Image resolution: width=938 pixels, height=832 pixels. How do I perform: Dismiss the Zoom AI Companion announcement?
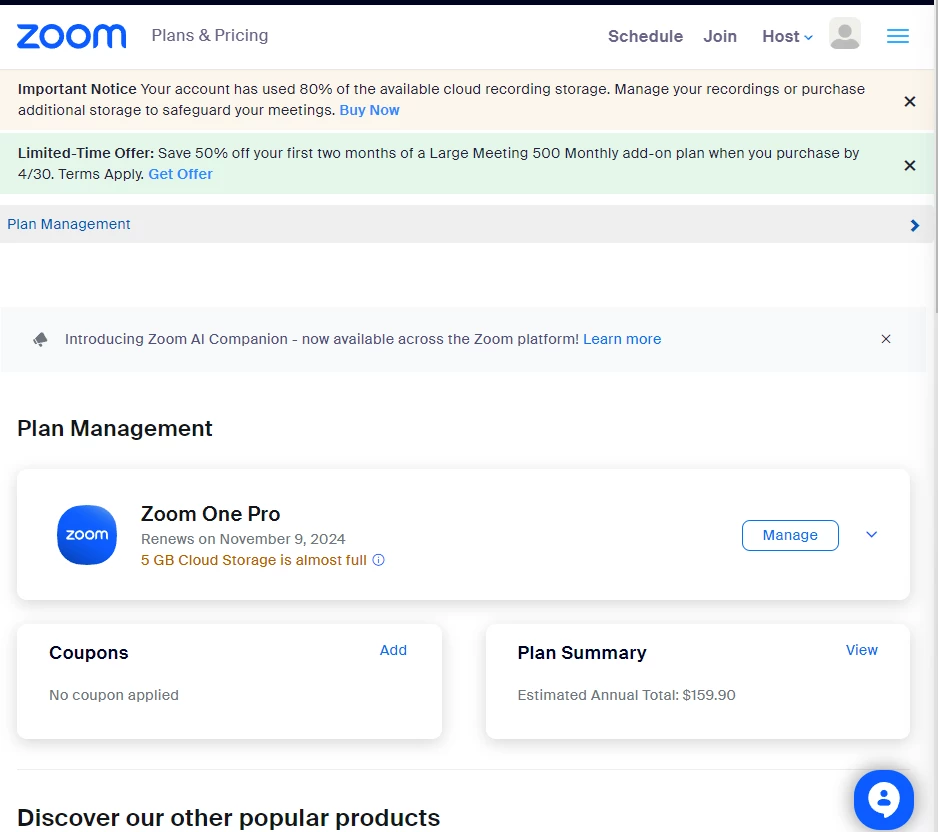(x=886, y=339)
